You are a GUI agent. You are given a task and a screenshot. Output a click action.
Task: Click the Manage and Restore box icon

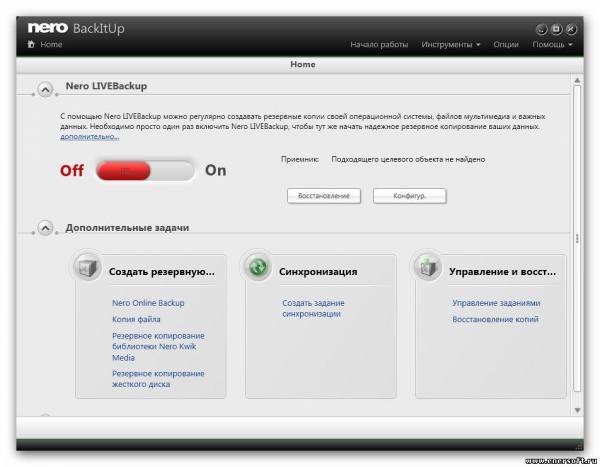click(x=428, y=266)
